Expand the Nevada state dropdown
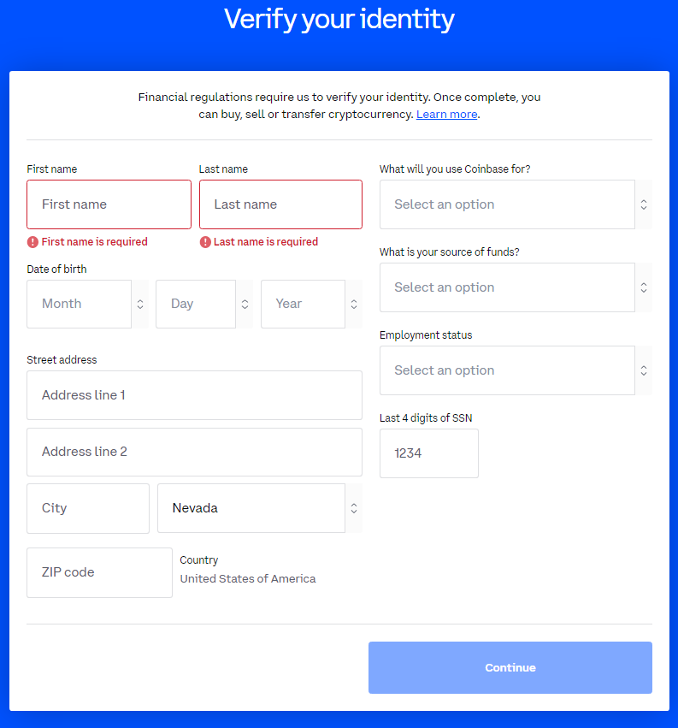The height and width of the screenshot is (728, 678). click(250, 508)
